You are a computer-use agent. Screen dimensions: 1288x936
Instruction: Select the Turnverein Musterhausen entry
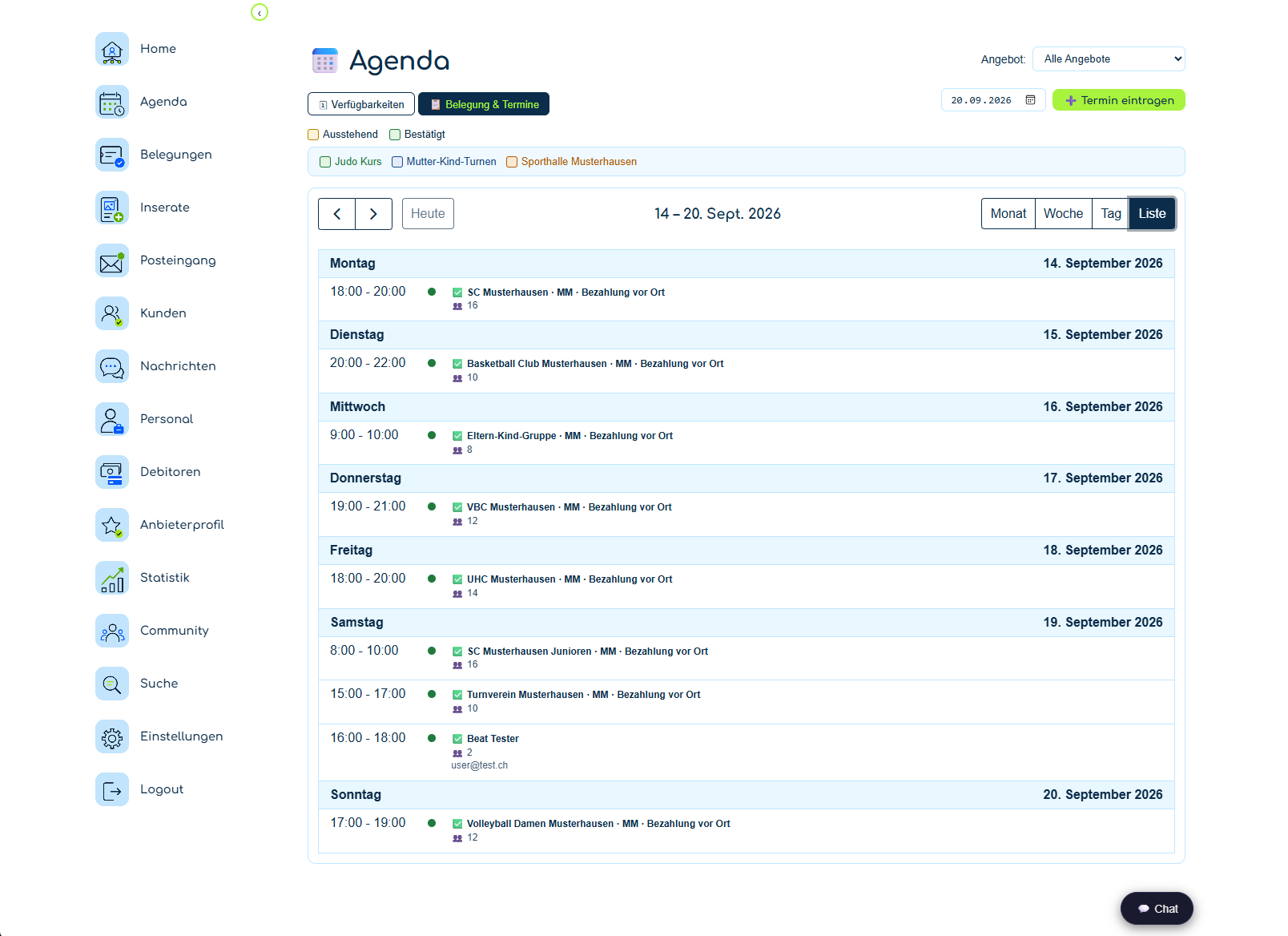click(x=747, y=701)
